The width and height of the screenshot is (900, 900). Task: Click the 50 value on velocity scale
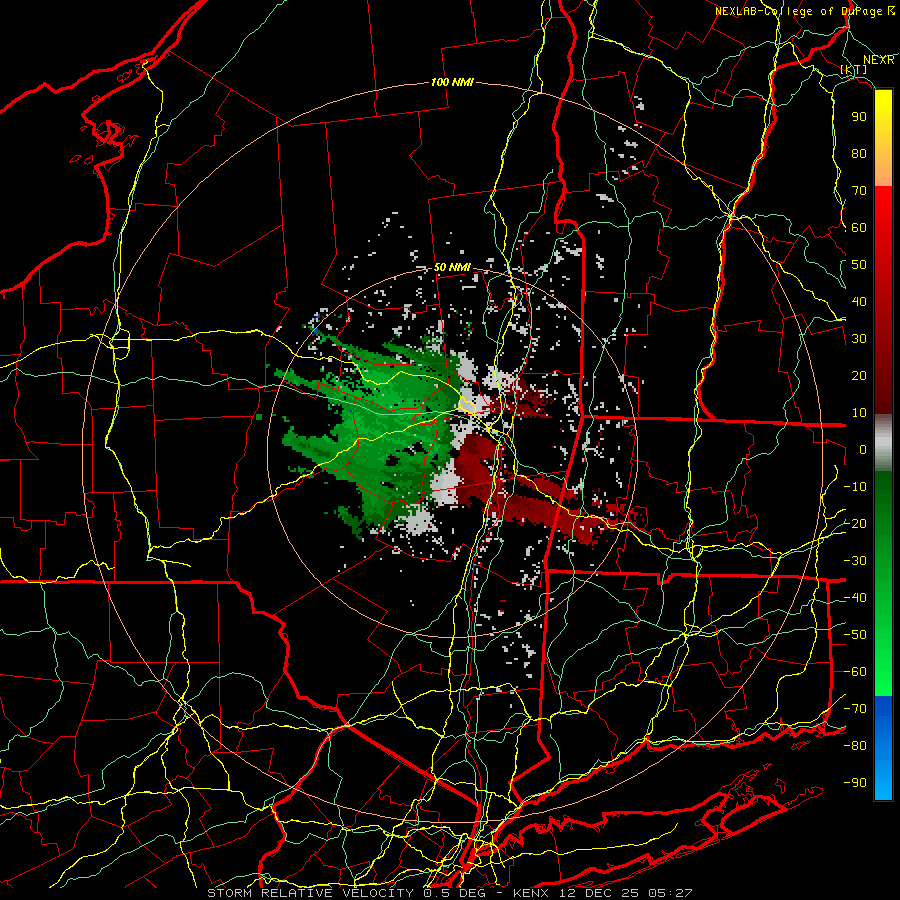click(859, 265)
